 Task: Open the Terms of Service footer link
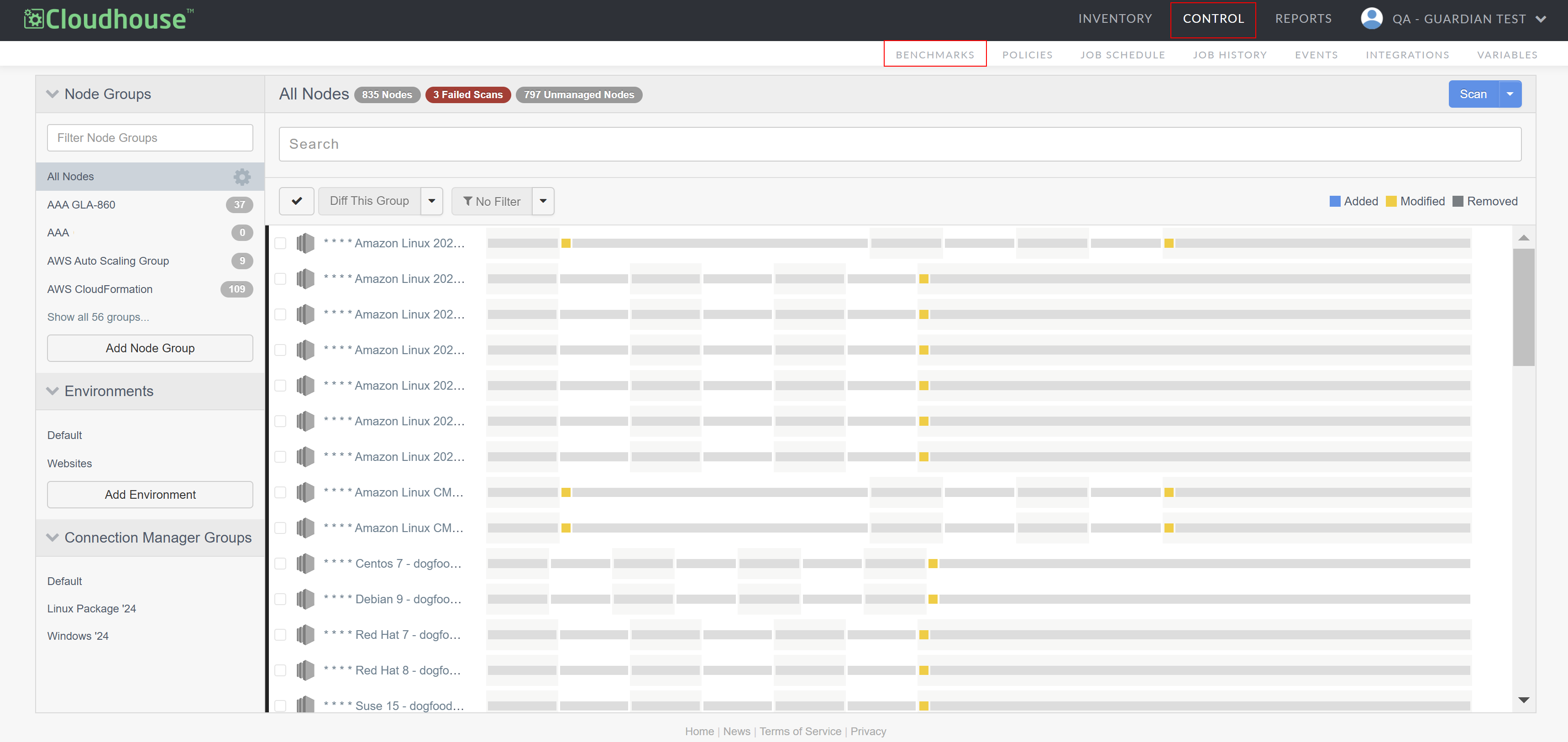800,731
